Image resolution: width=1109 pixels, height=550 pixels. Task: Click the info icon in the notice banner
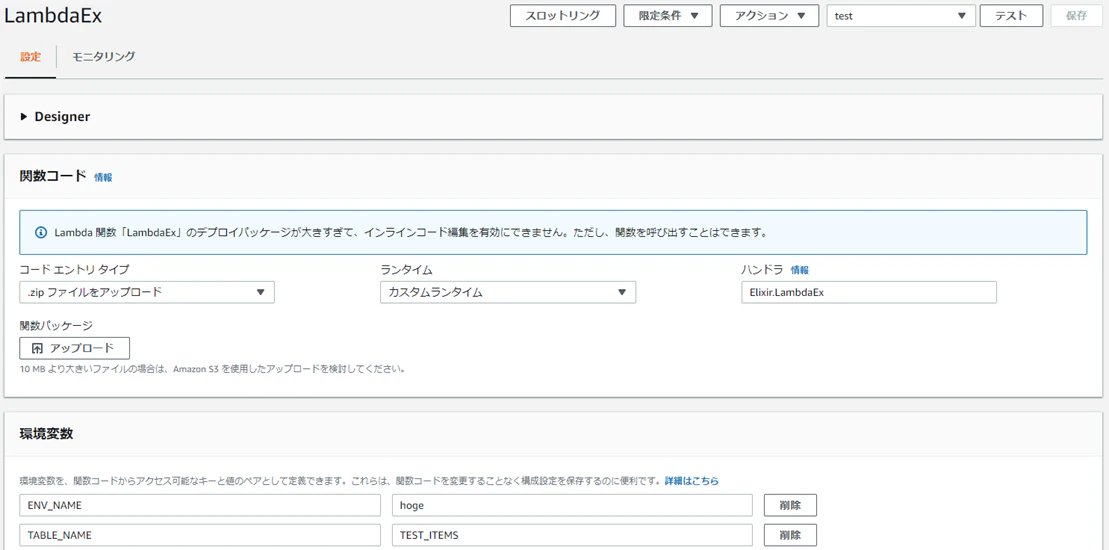point(41,232)
